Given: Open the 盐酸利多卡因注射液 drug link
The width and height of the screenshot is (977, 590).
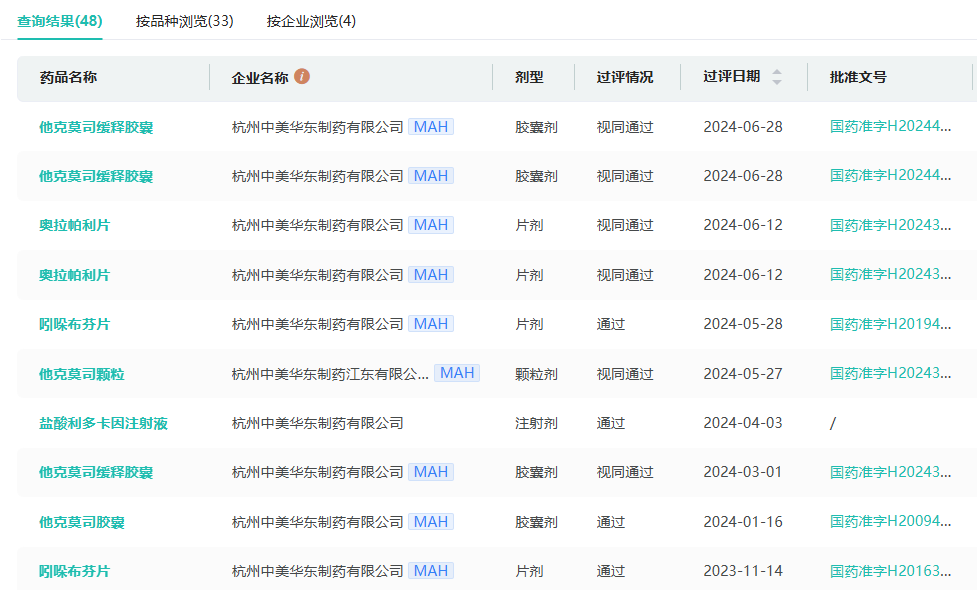Looking at the screenshot, I should [103, 423].
